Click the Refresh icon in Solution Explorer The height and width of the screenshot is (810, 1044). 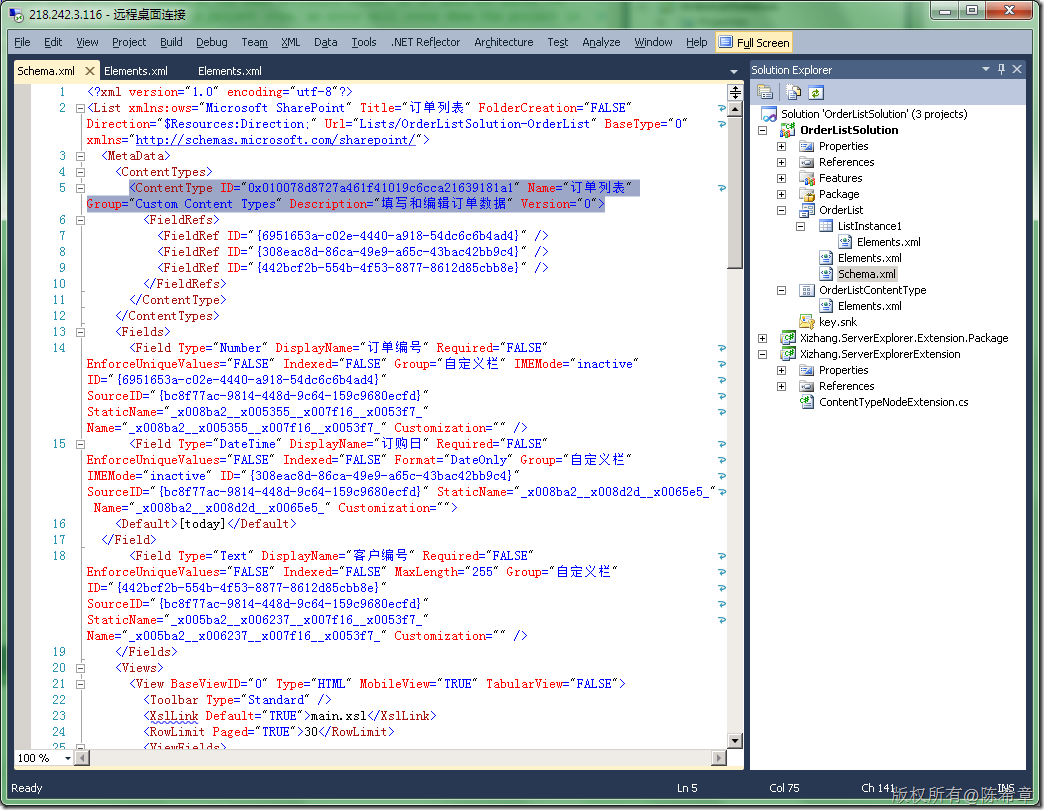[x=816, y=93]
